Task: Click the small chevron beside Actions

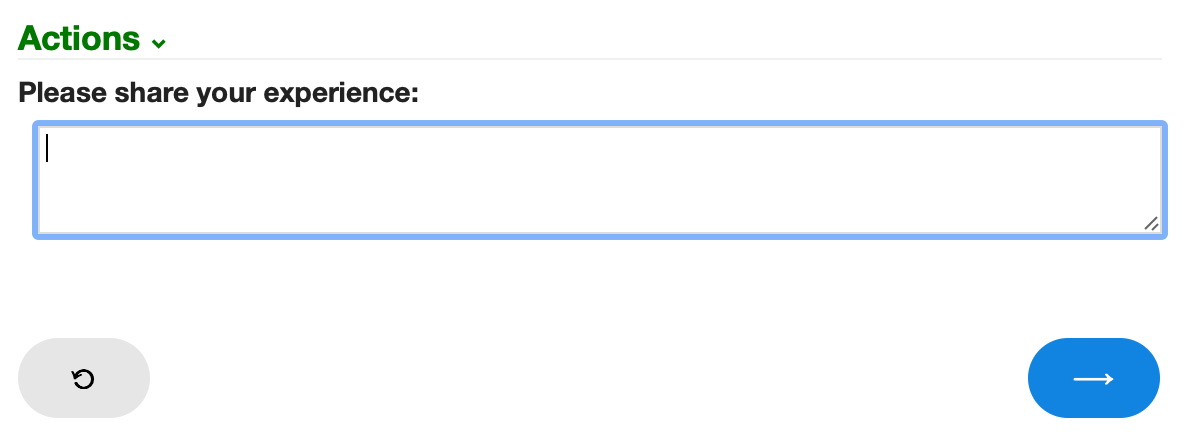Action: (159, 44)
